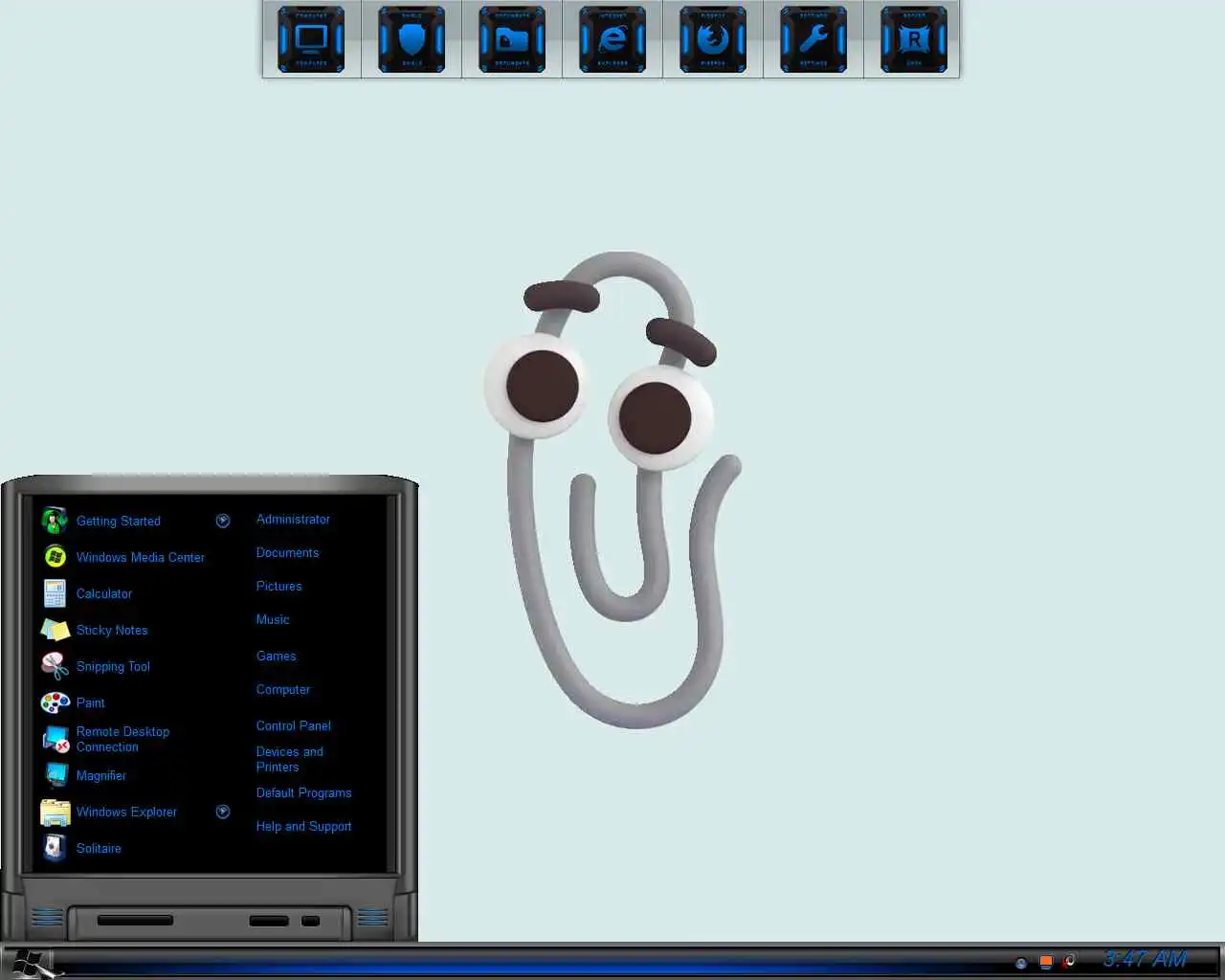Viewport: 1225px width, 980px height.
Task: Open Pictures from the Start menu
Action: pos(278,586)
